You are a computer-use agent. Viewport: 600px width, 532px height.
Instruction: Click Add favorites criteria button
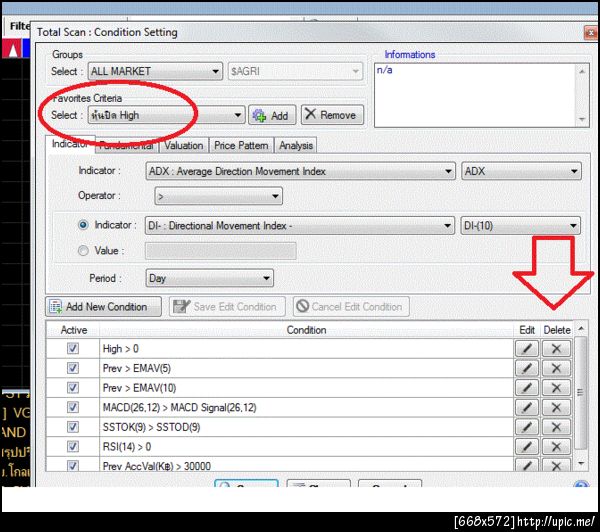[272, 115]
